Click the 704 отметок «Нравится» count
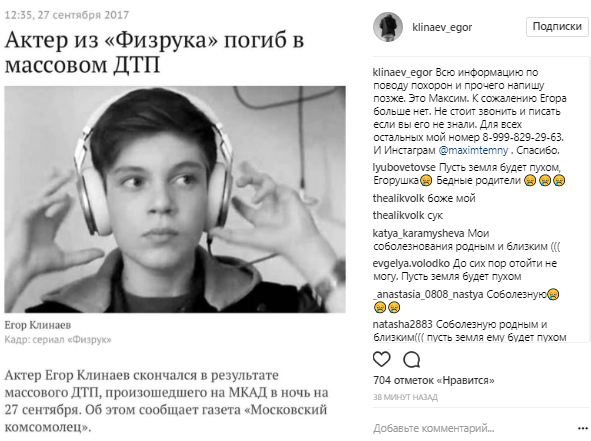 pos(433,380)
